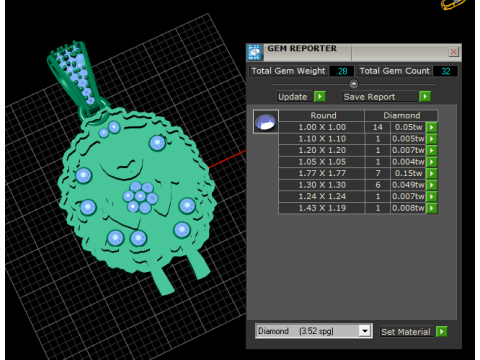Image resolution: width=480 pixels, height=360 pixels.
Task: Select the 1.30 X 1.30 gem row
Action: [352, 185]
